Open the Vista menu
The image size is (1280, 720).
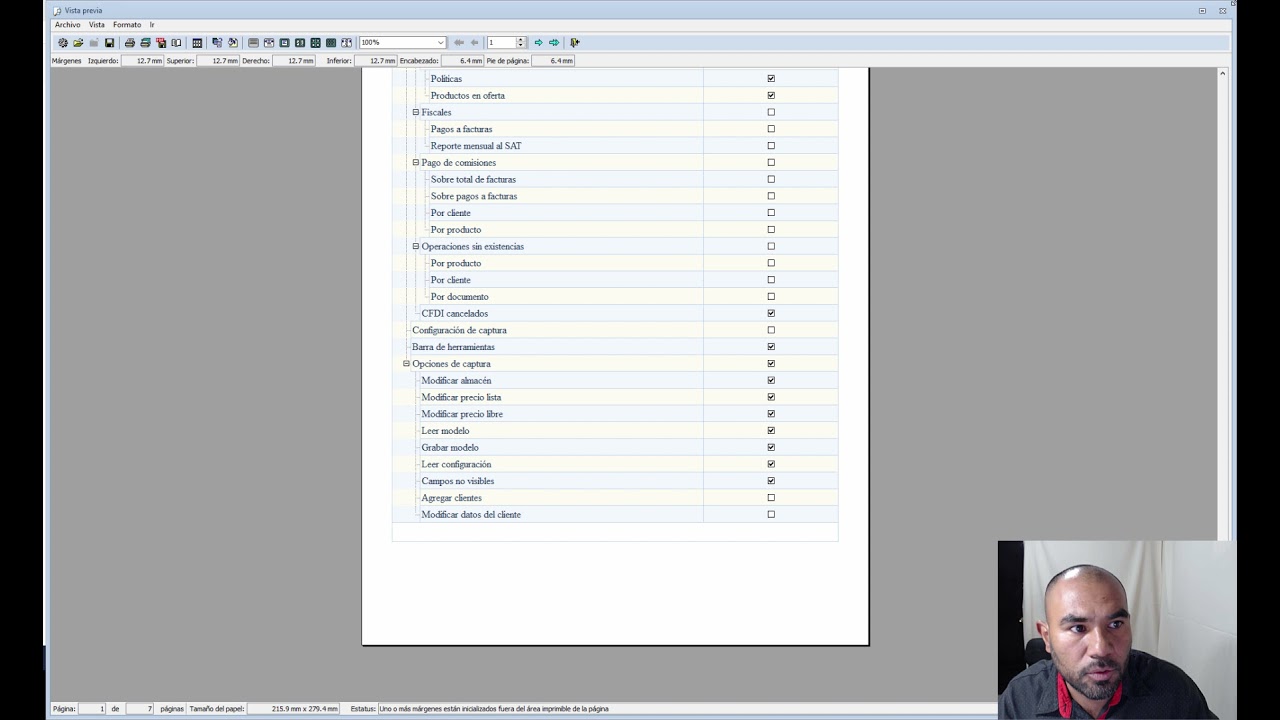(96, 24)
